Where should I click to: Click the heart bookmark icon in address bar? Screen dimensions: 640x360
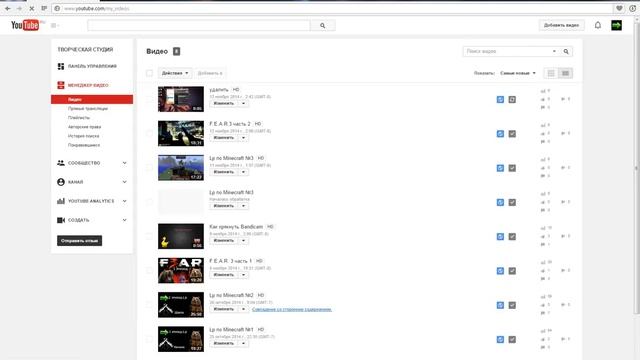point(619,8)
